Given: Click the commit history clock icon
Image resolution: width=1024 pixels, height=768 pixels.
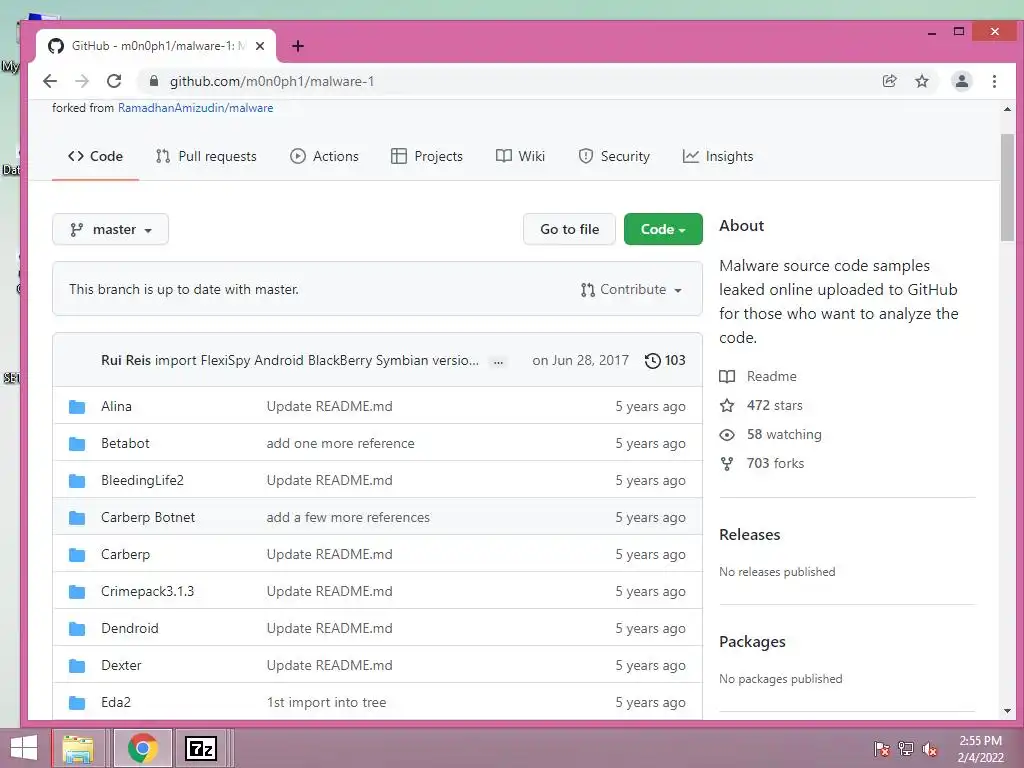Looking at the screenshot, I should pos(652,360).
